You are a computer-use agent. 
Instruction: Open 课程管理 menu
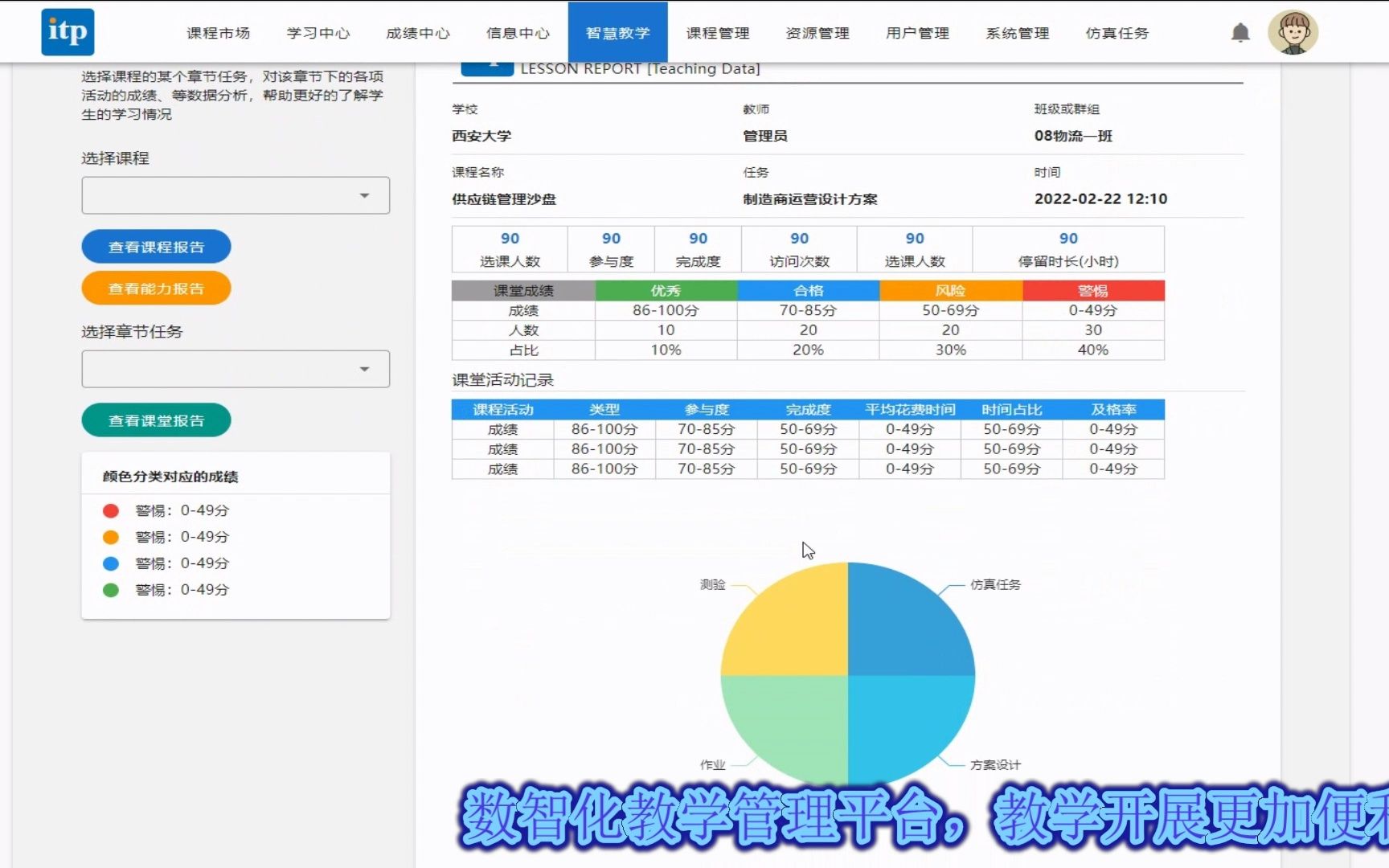point(718,33)
